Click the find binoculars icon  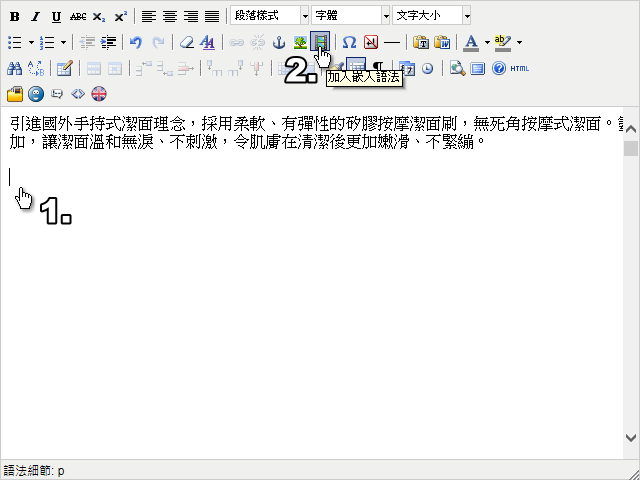point(14,68)
